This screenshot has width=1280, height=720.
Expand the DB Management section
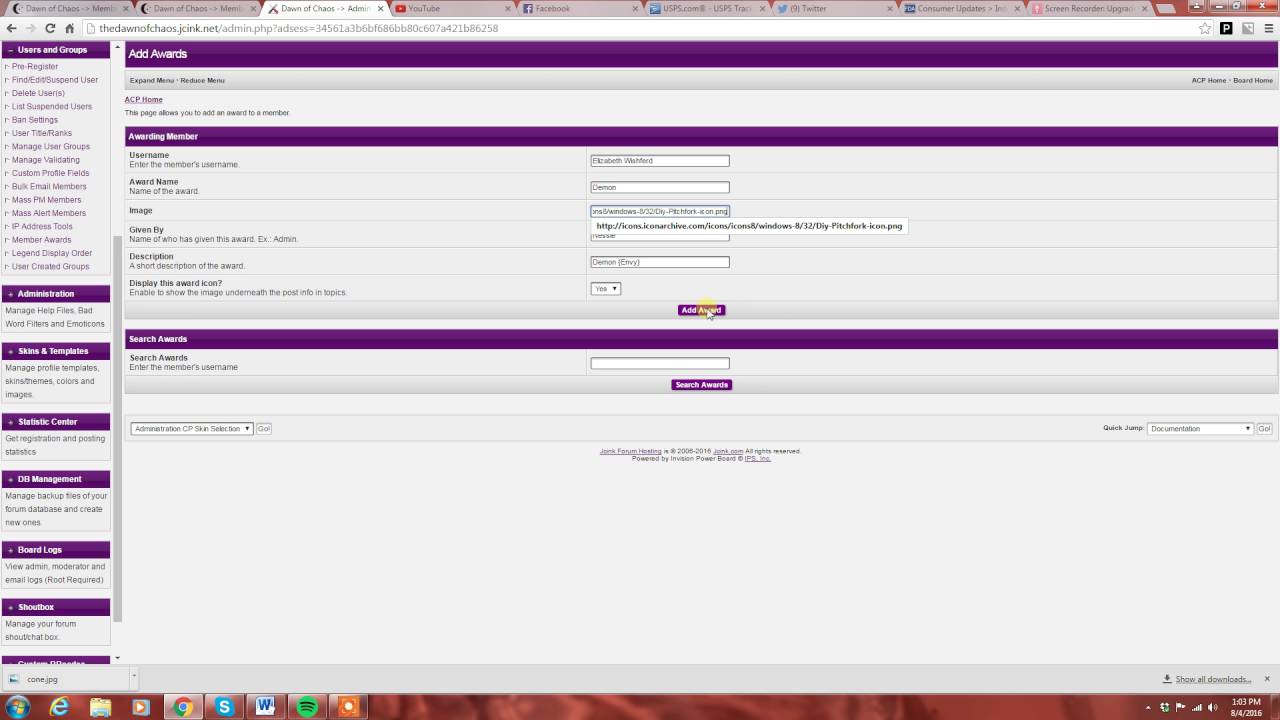pos(10,479)
